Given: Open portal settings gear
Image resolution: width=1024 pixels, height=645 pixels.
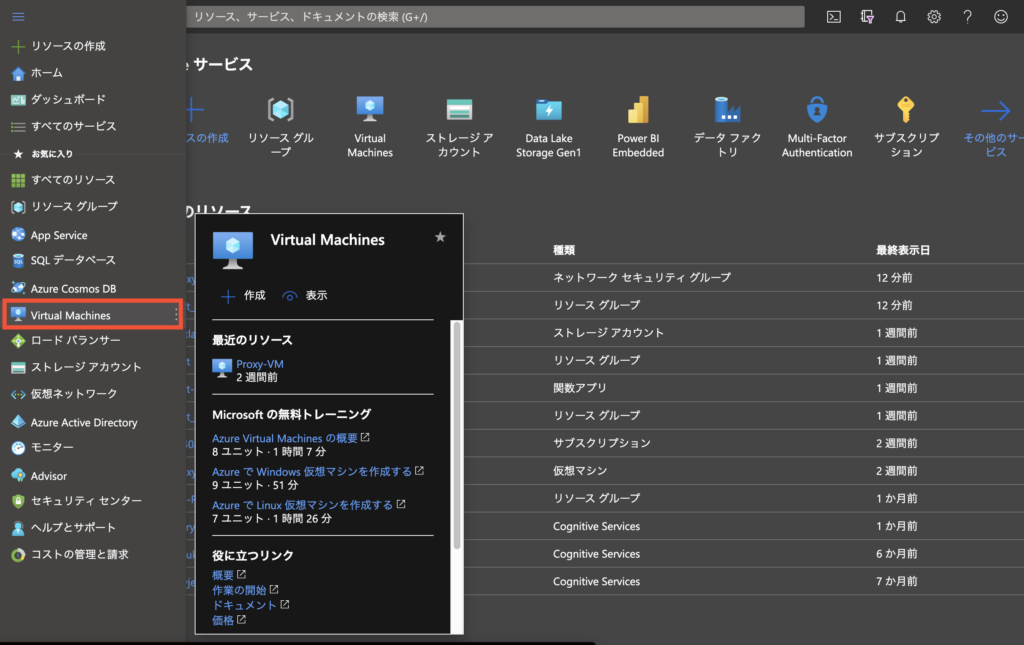Looking at the screenshot, I should 934,17.
